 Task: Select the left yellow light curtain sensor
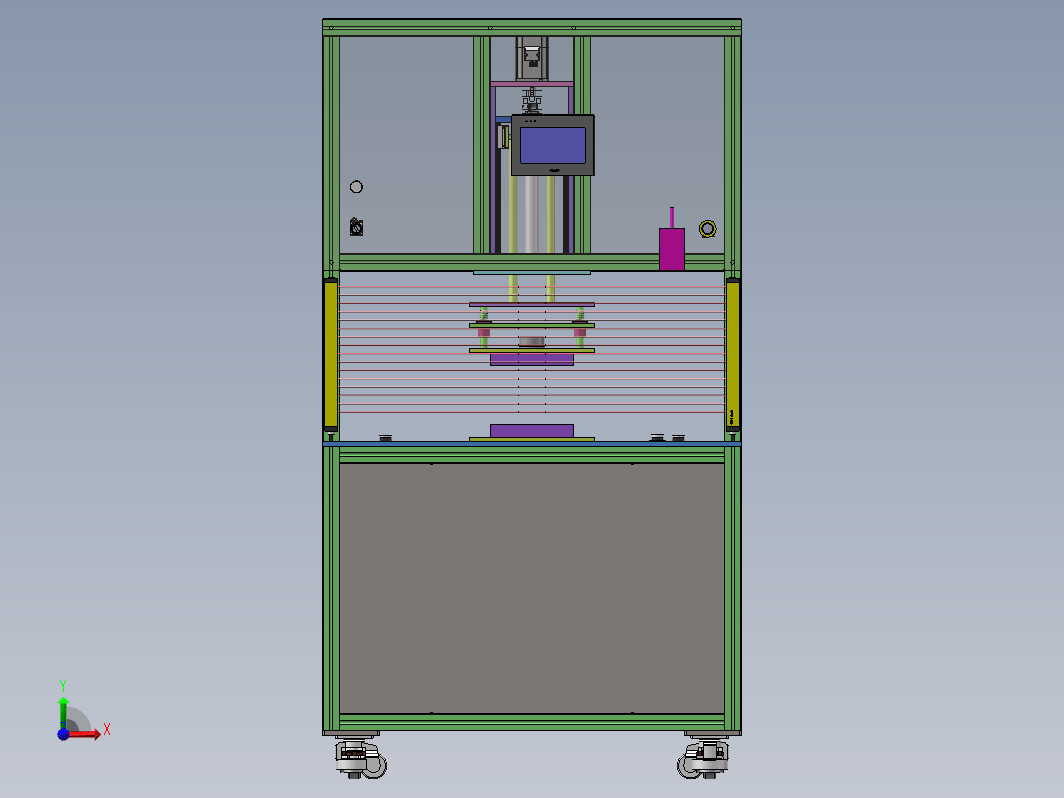(x=330, y=355)
